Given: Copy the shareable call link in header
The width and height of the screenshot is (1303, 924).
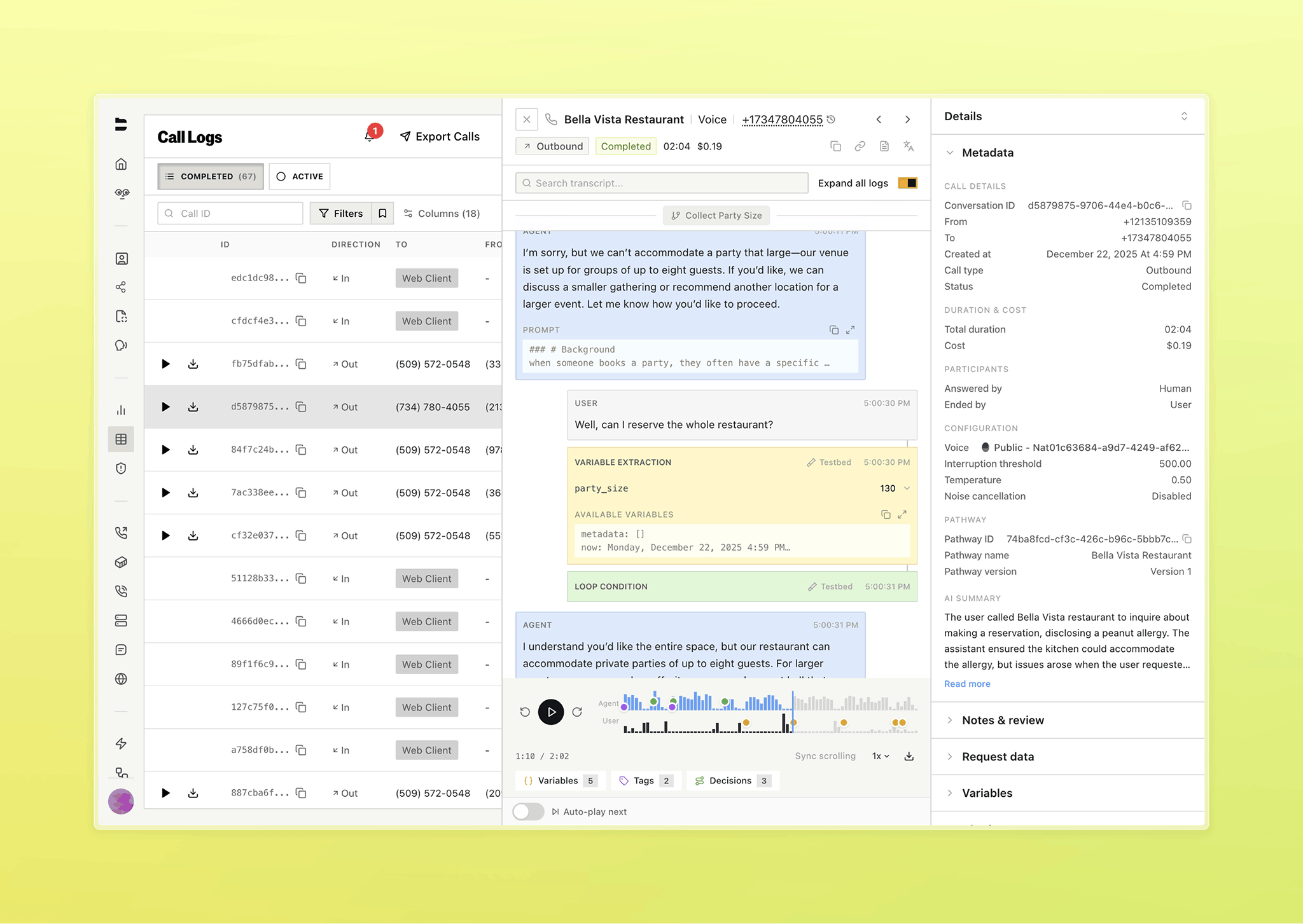Looking at the screenshot, I should [x=860, y=146].
